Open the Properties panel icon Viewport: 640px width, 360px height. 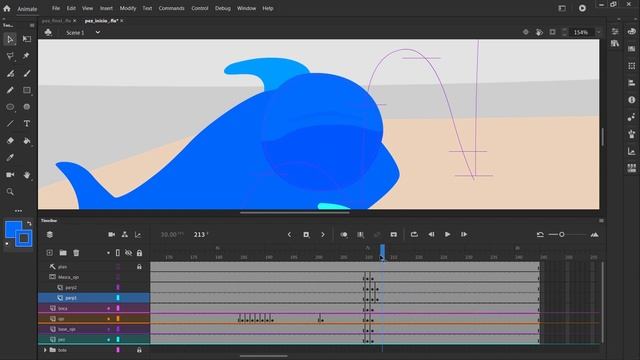tap(615, 32)
